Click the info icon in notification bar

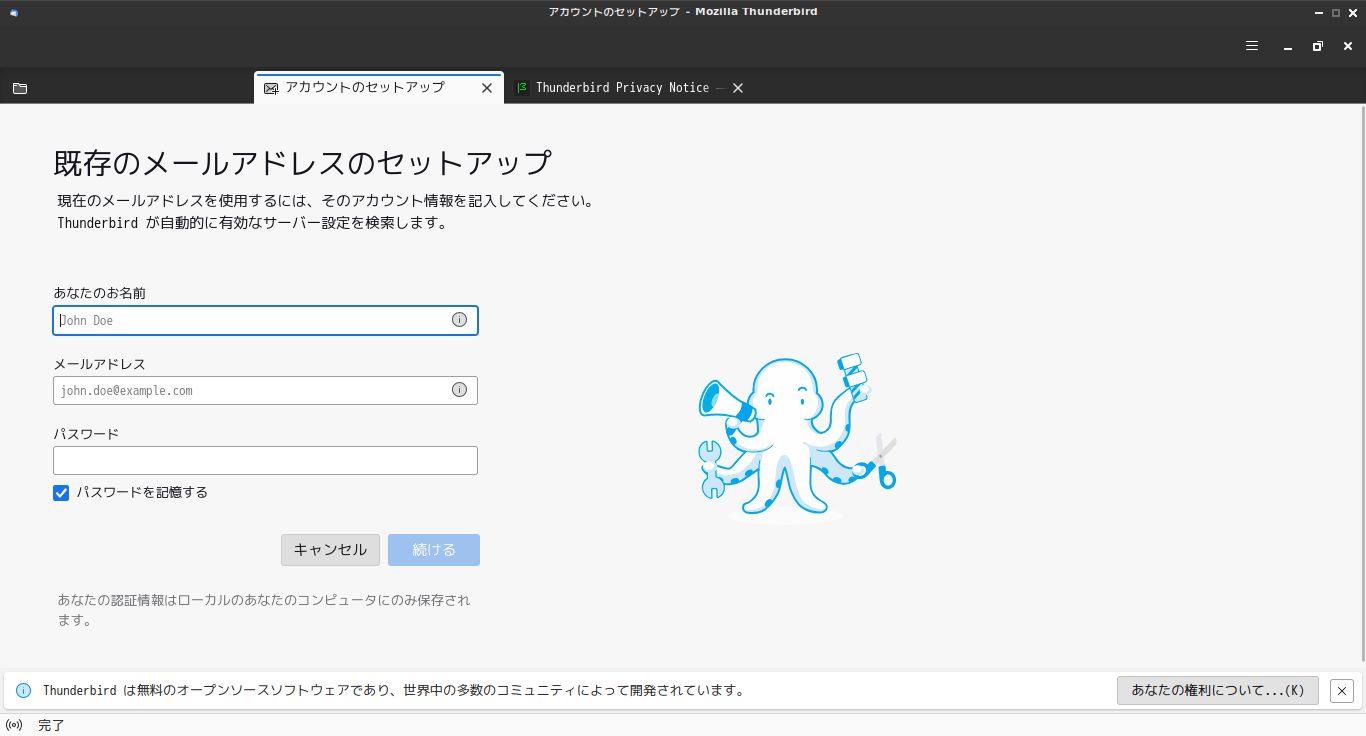click(24, 691)
